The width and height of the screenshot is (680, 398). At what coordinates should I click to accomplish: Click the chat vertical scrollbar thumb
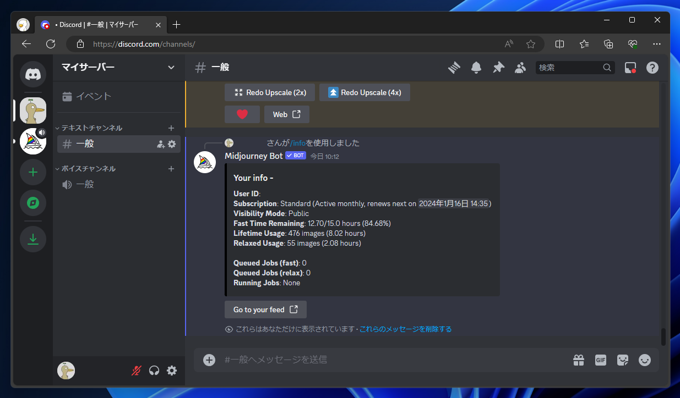(663, 337)
